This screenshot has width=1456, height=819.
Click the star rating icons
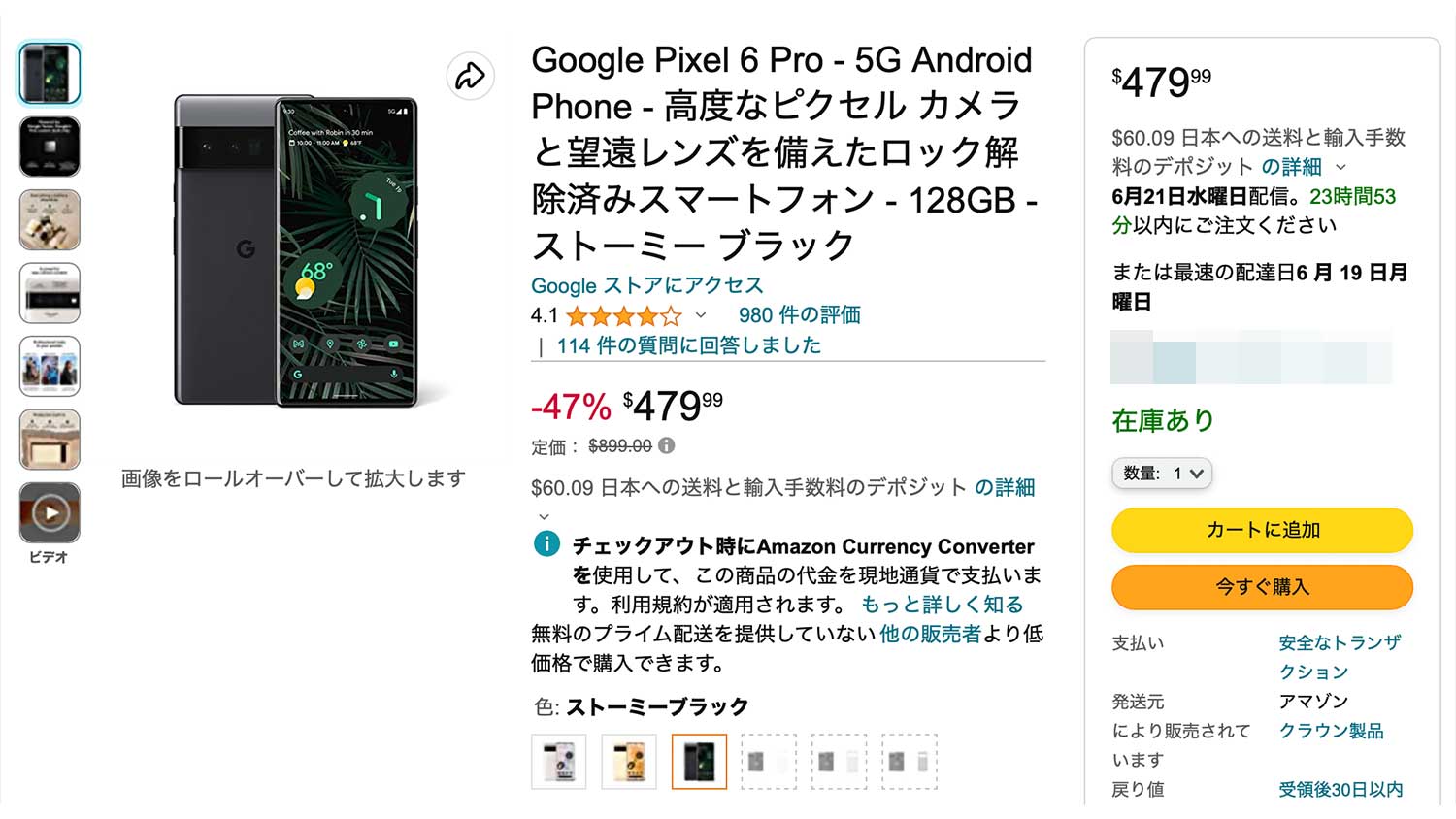pyautogui.click(x=624, y=315)
